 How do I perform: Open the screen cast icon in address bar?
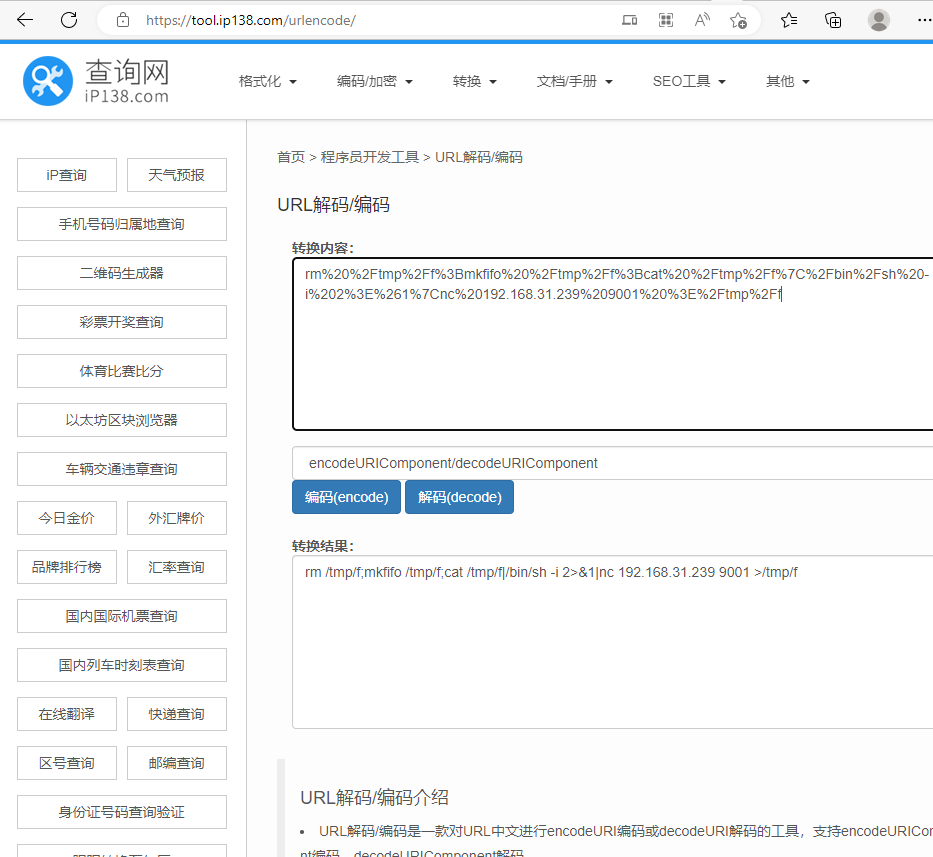(x=630, y=20)
